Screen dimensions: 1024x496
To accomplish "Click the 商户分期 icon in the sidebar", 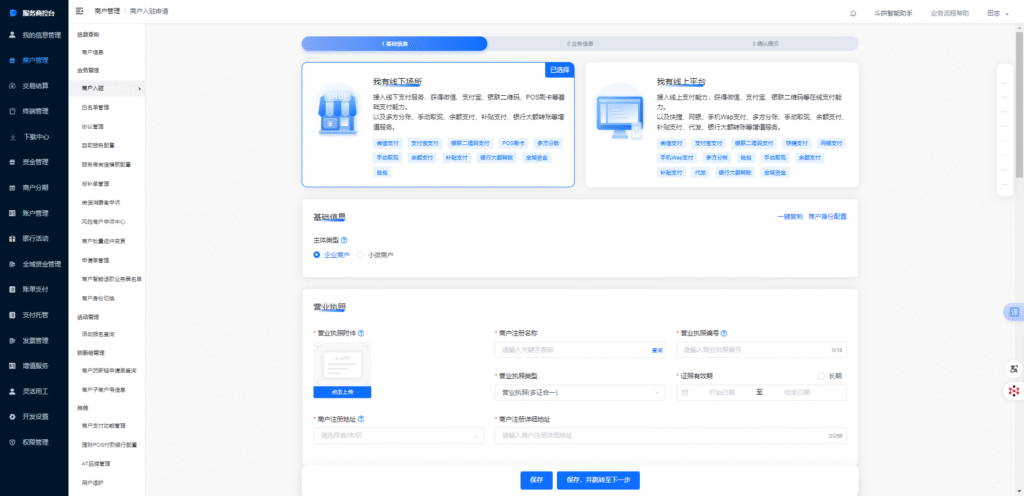I will [x=12, y=187].
